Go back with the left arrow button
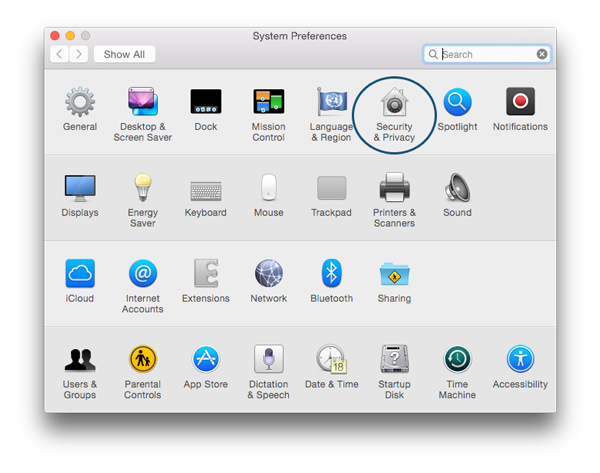Viewport: 600px width, 473px height. (59, 54)
